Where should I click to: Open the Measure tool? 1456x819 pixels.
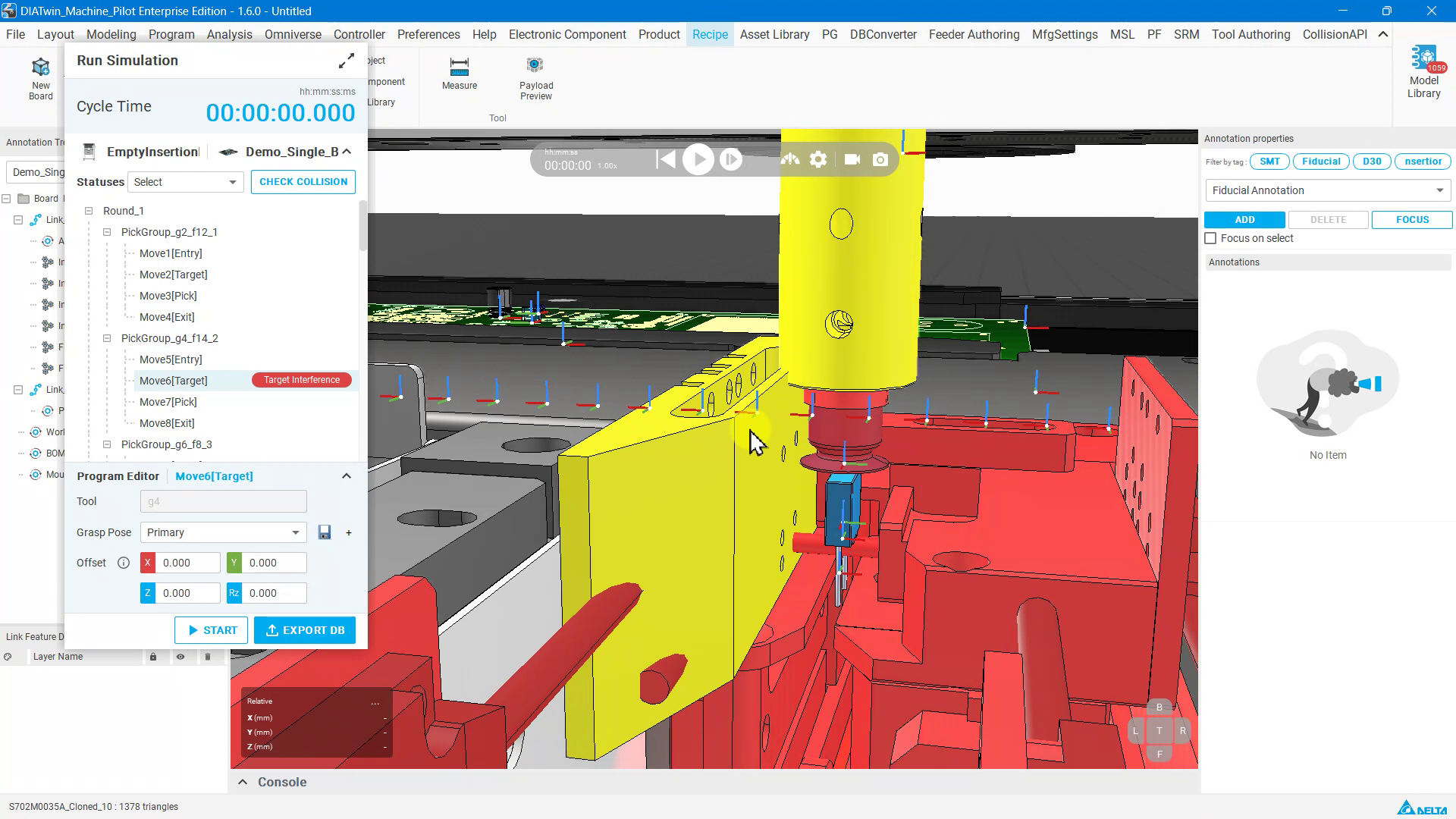460,74
